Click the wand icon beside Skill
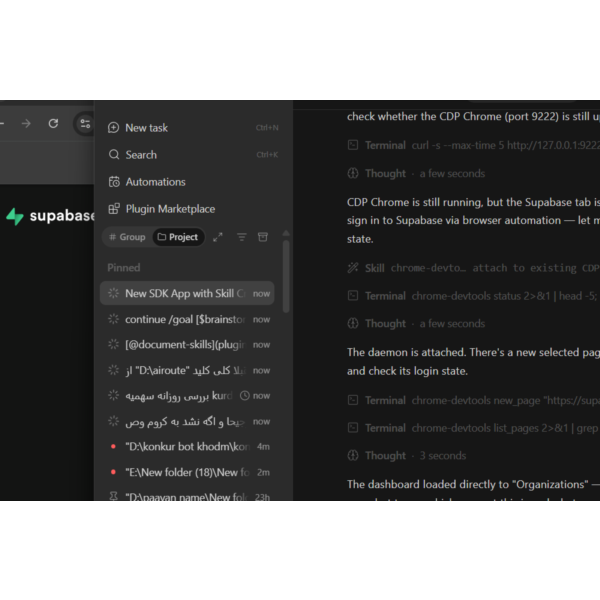 click(353, 268)
